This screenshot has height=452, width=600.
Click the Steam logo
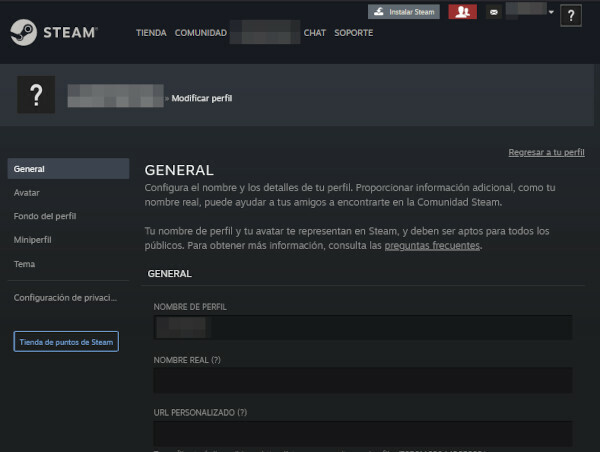54,33
